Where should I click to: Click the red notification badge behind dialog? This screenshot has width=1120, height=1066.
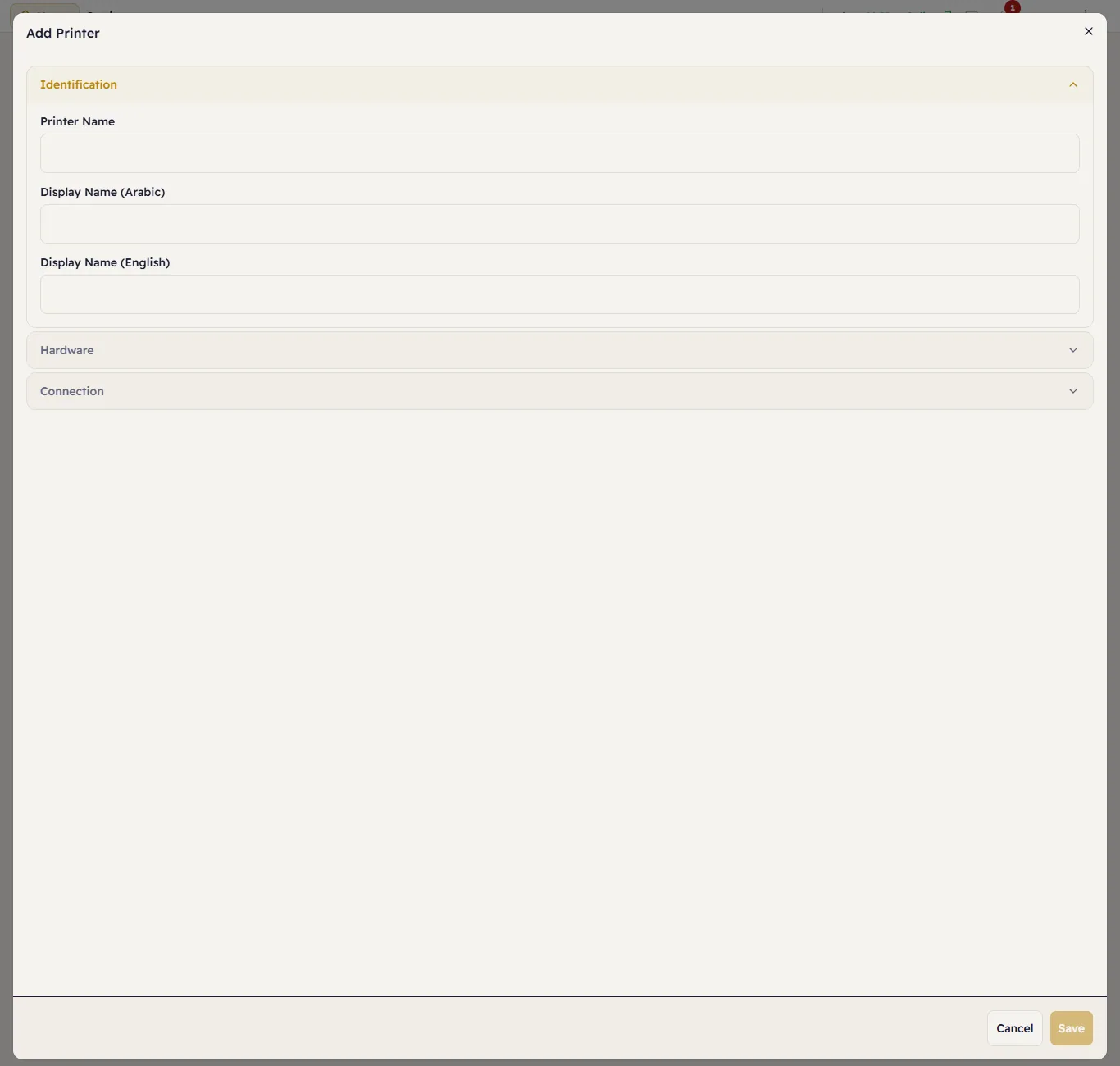point(1013,7)
